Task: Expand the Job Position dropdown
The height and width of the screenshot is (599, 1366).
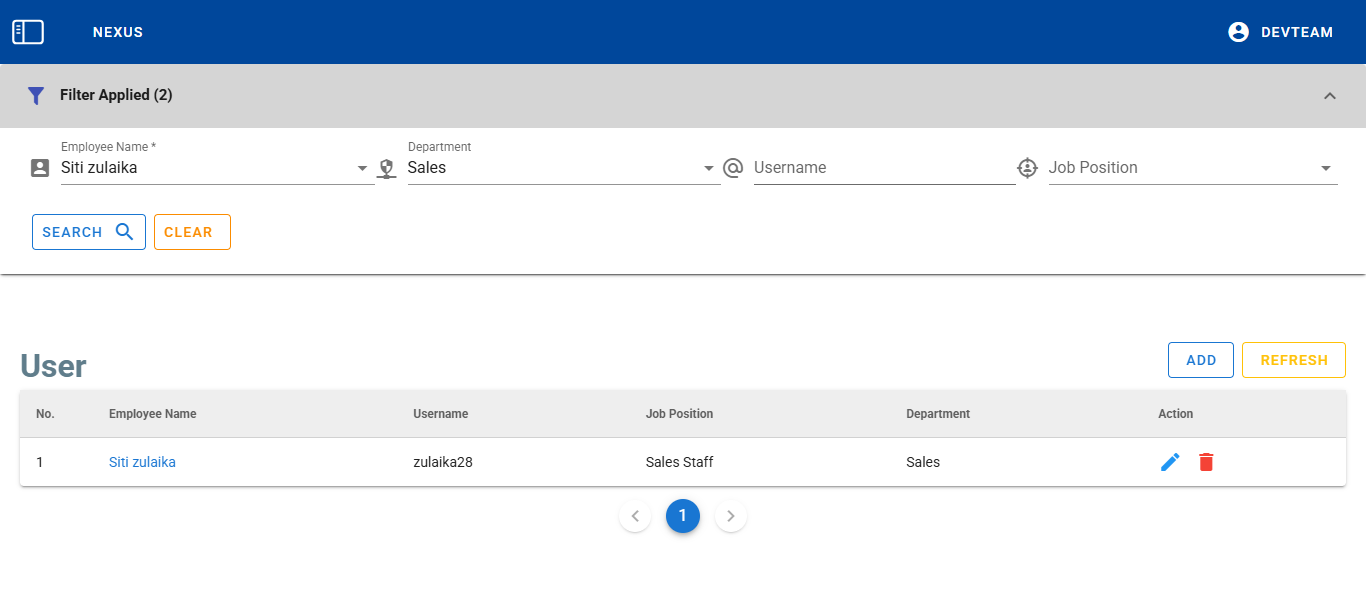Action: tap(1325, 169)
